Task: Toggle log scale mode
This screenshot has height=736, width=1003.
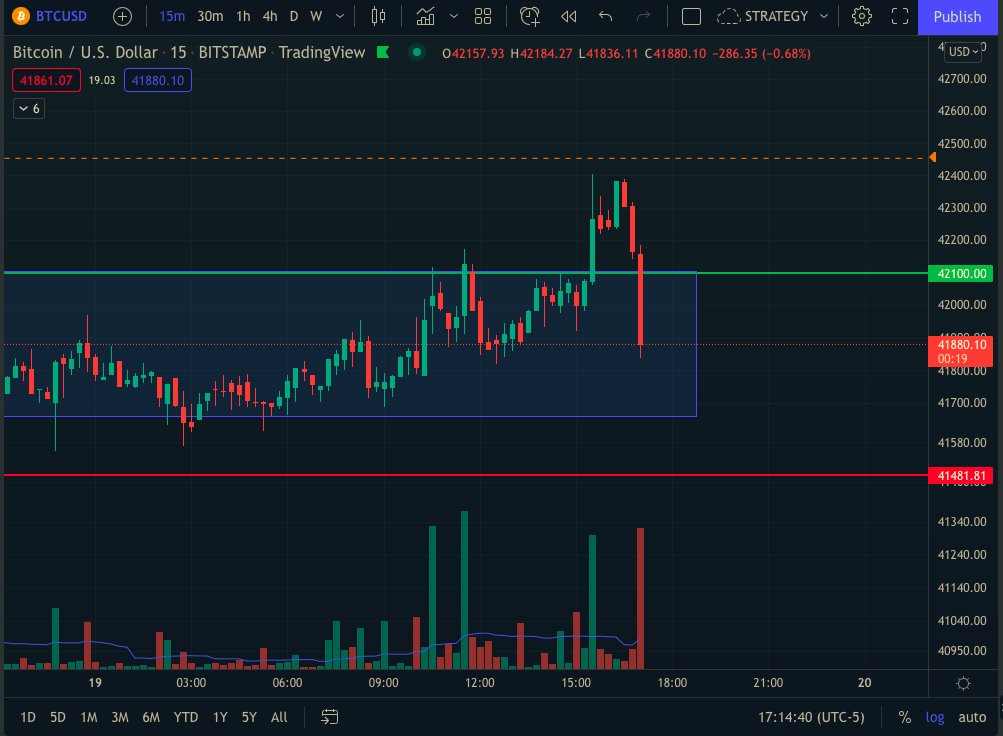Action: click(x=935, y=717)
